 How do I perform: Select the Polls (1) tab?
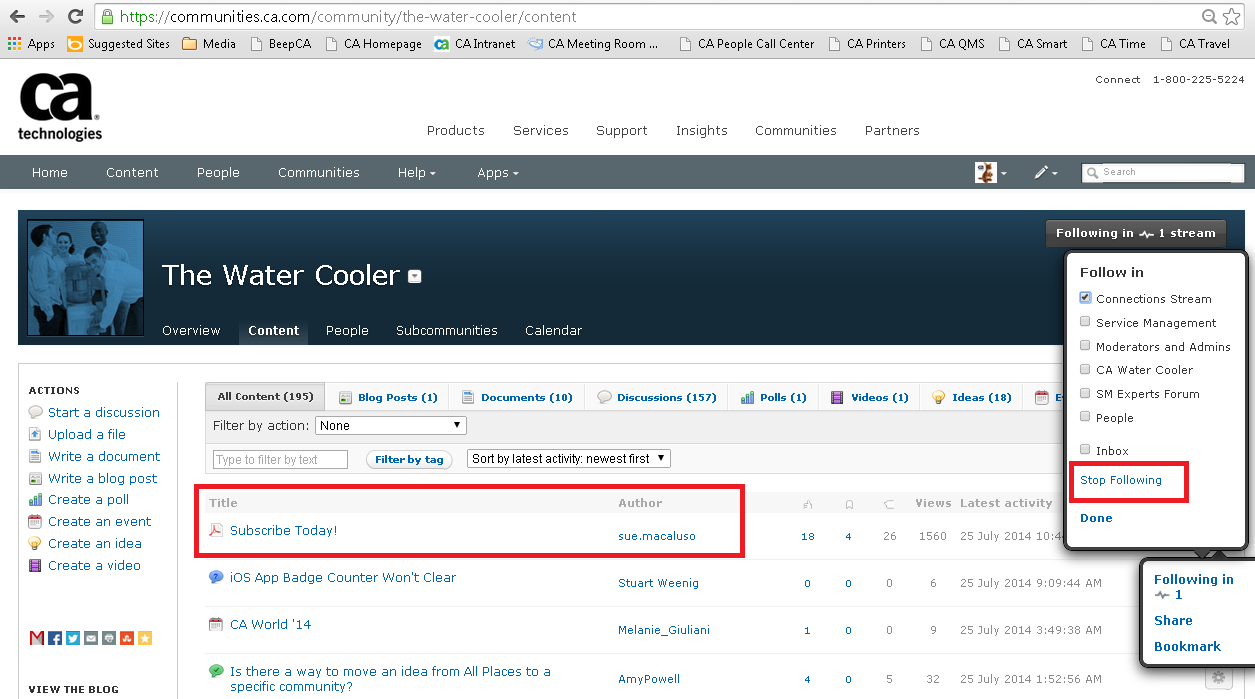[x=774, y=397]
